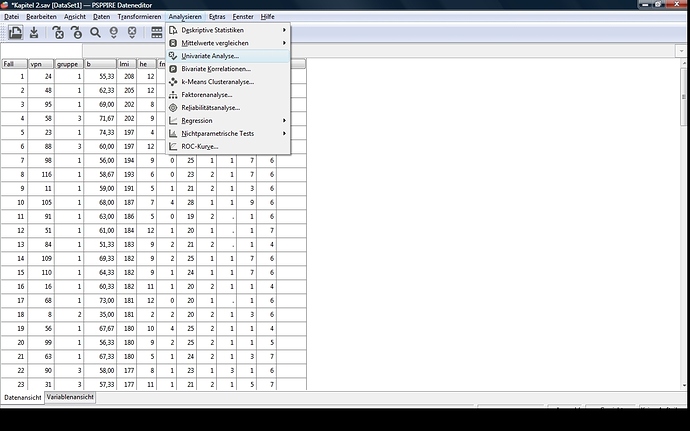The image size is (690, 431).
Task: Click b cell 57,33 in row 23
Action: point(100,384)
